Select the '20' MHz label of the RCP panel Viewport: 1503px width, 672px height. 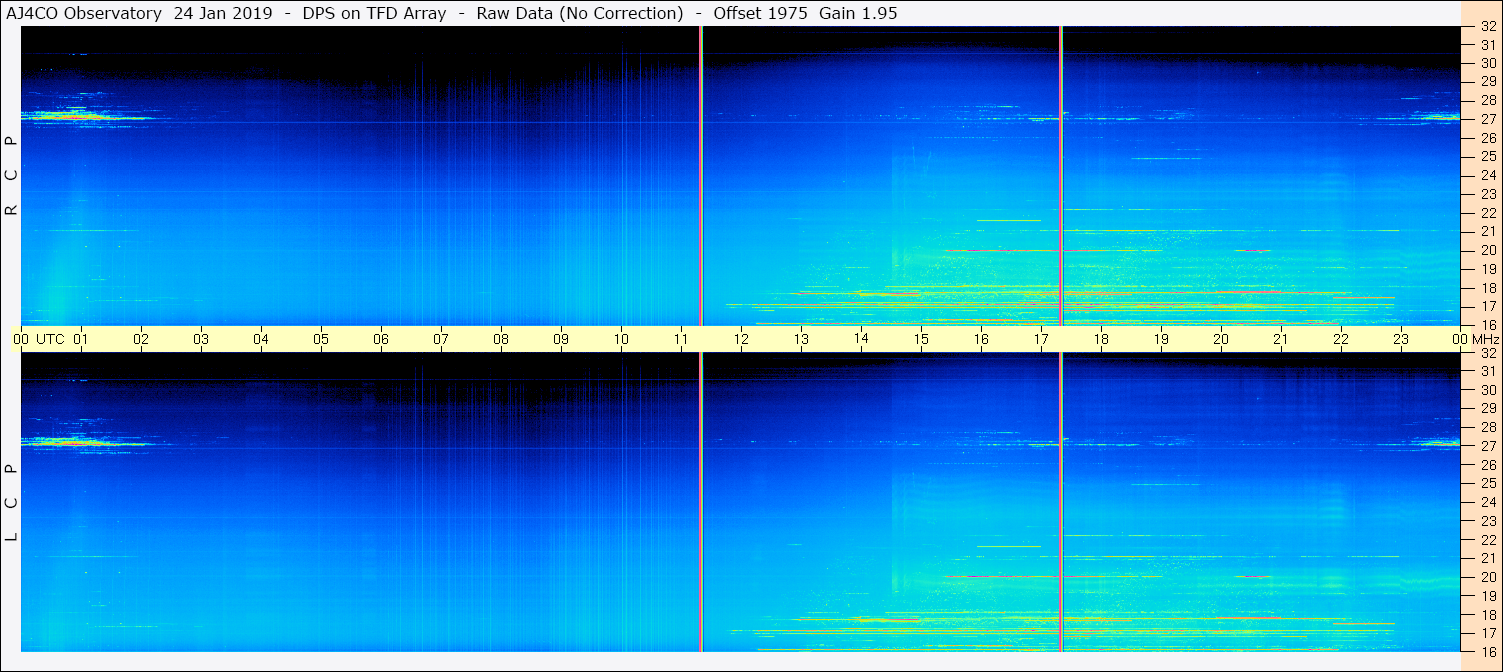tap(1487, 250)
